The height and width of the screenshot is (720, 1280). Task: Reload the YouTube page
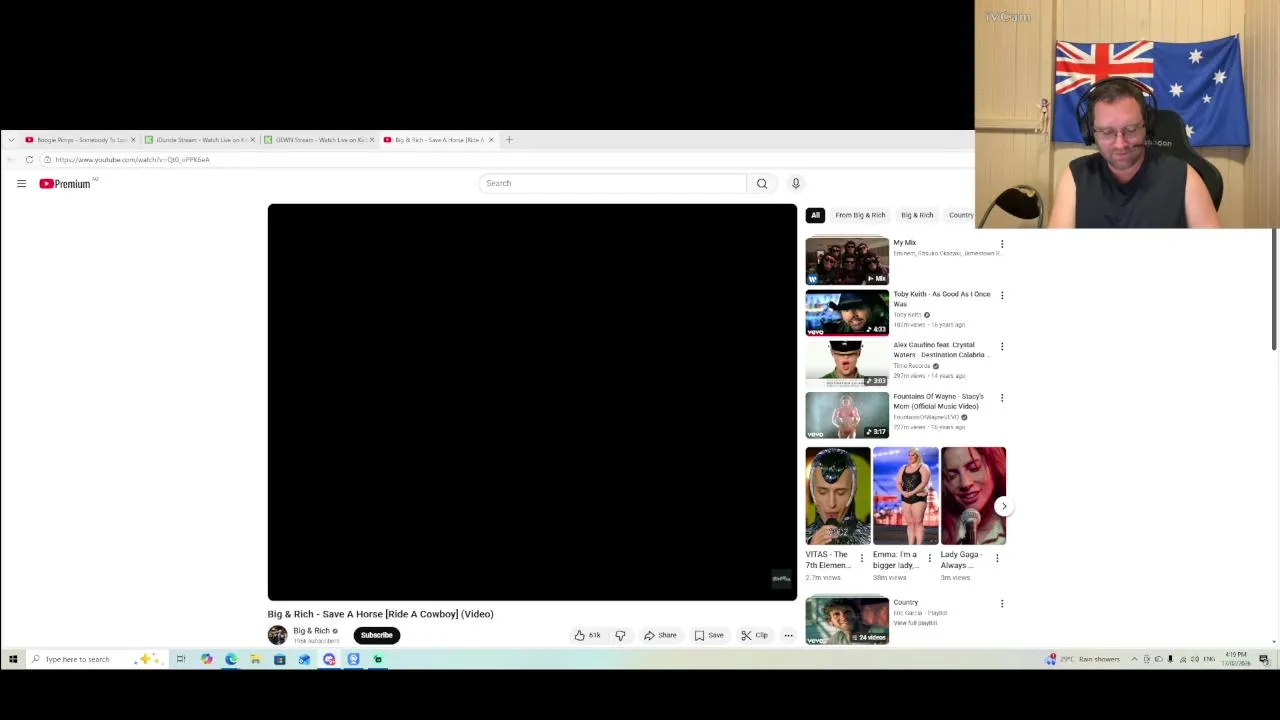tap(29, 160)
